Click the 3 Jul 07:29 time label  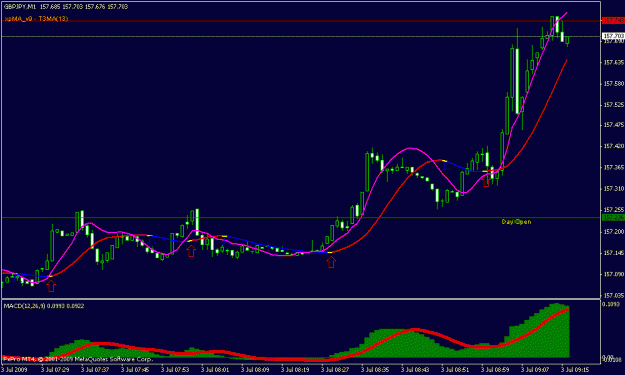pos(55,370)
